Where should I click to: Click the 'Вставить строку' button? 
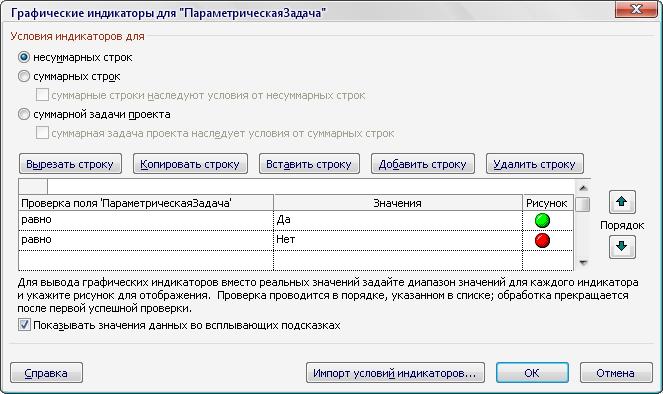309,164
